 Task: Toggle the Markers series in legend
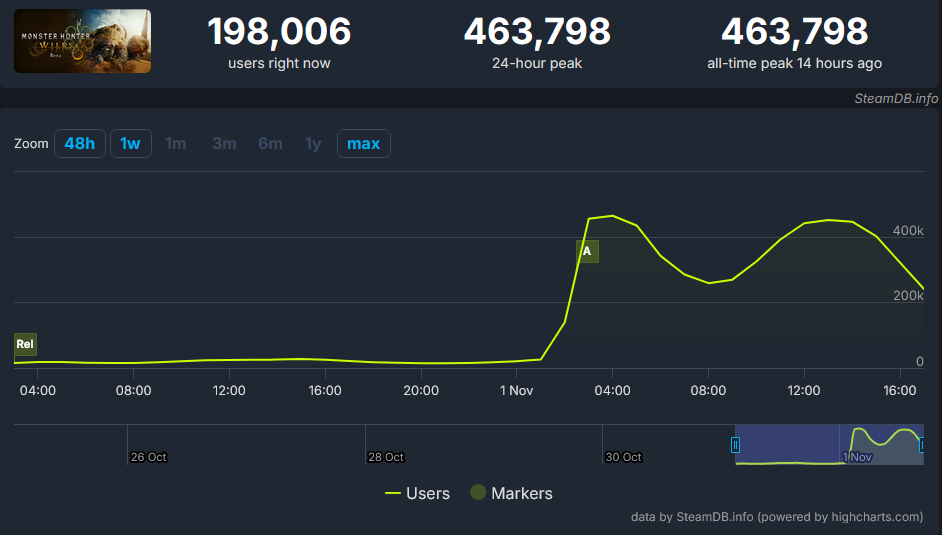pyautogui.click(x=511, y=493)
